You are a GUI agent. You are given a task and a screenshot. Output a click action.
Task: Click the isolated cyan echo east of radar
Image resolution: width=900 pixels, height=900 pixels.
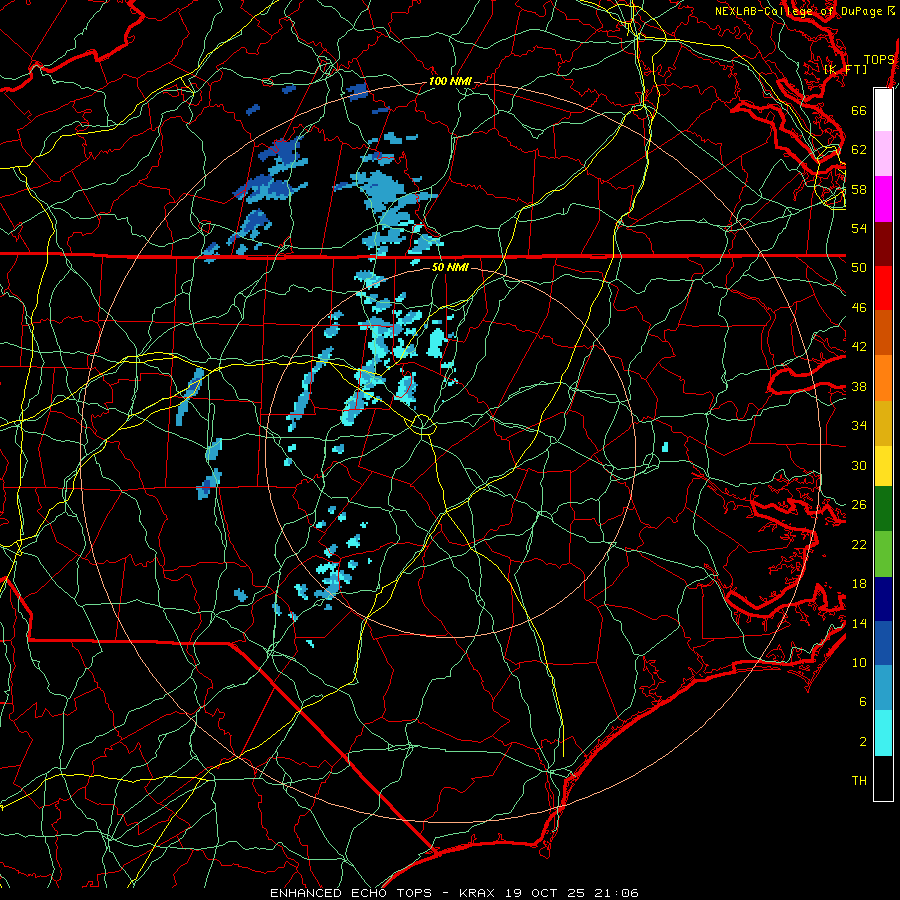[x=665, y=447]
